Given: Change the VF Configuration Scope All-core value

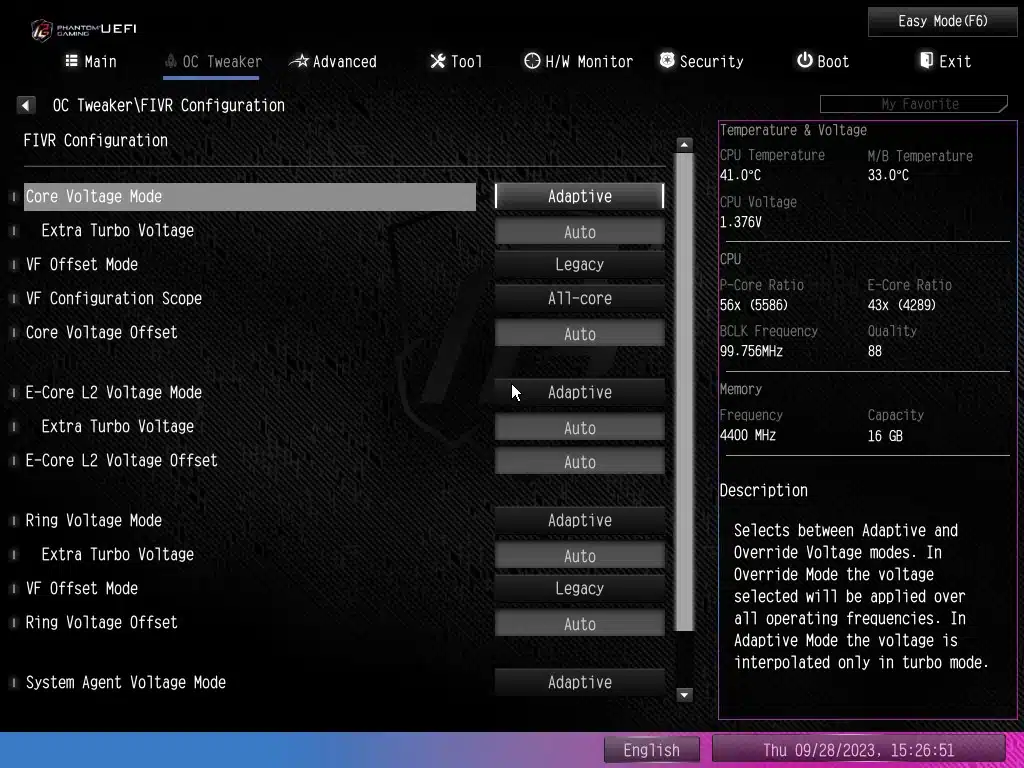Looking at the screenshot, I should pyautogui.click(x=579, y=298).
